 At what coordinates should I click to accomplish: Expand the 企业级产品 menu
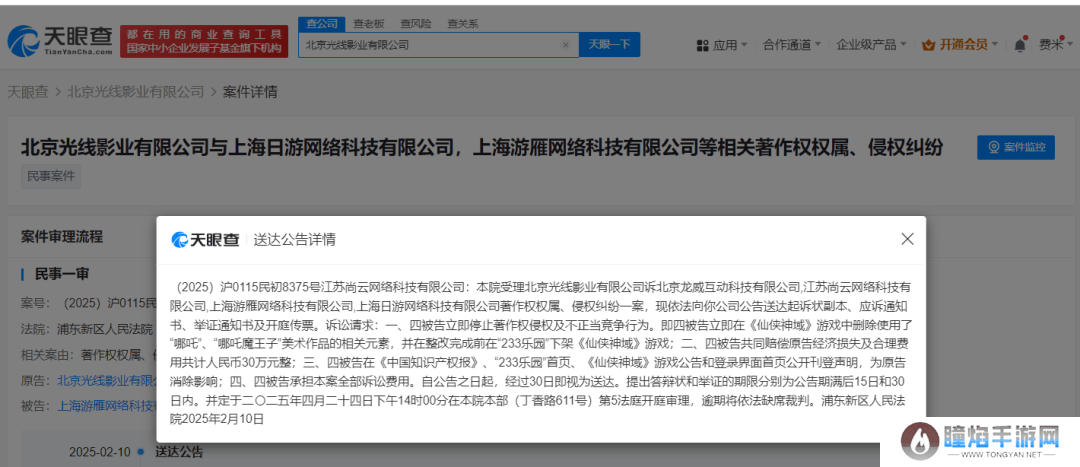[x=871, y=45]
